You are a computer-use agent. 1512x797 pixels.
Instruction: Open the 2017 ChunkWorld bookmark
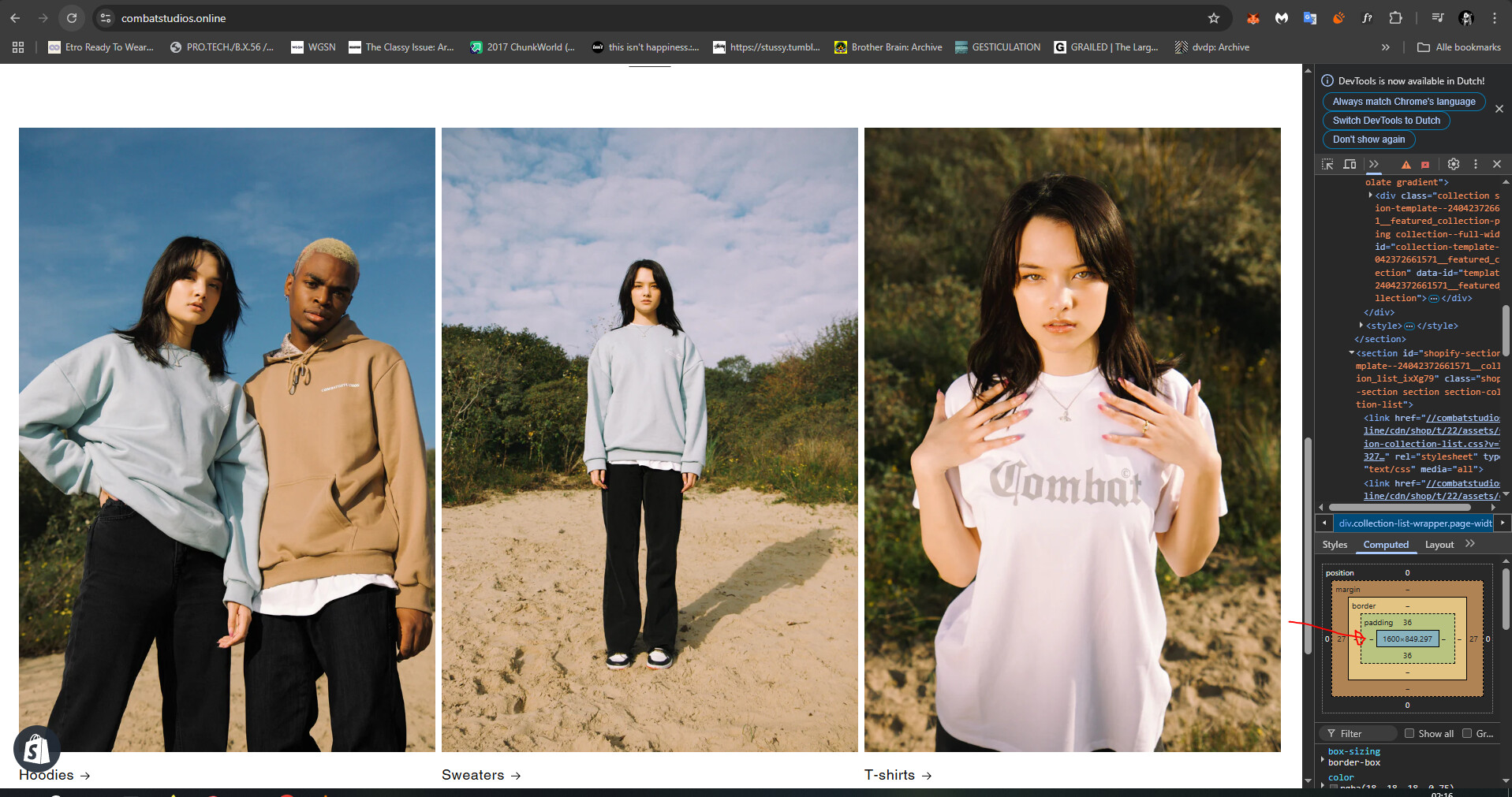[522, 47]
